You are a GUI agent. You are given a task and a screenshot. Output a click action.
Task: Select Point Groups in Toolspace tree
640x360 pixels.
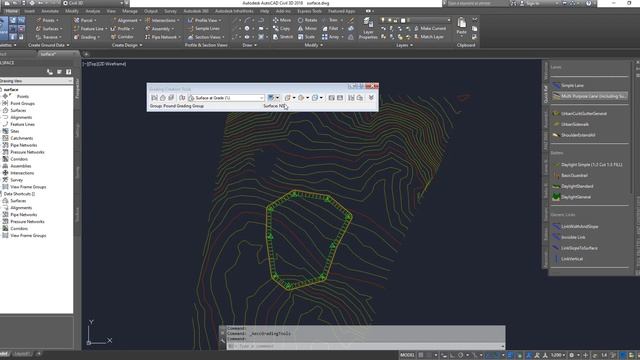(x=22, y=104)
